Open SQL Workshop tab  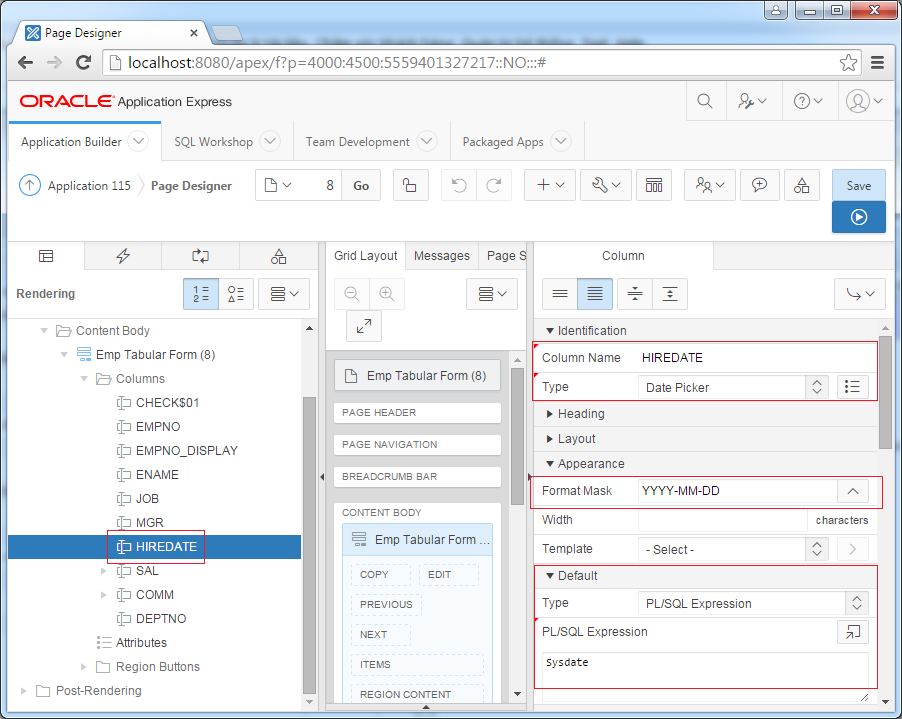(213, 141)
